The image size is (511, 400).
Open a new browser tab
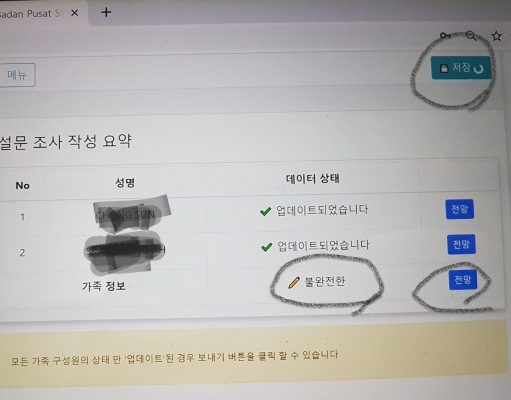tap(106, 13)
